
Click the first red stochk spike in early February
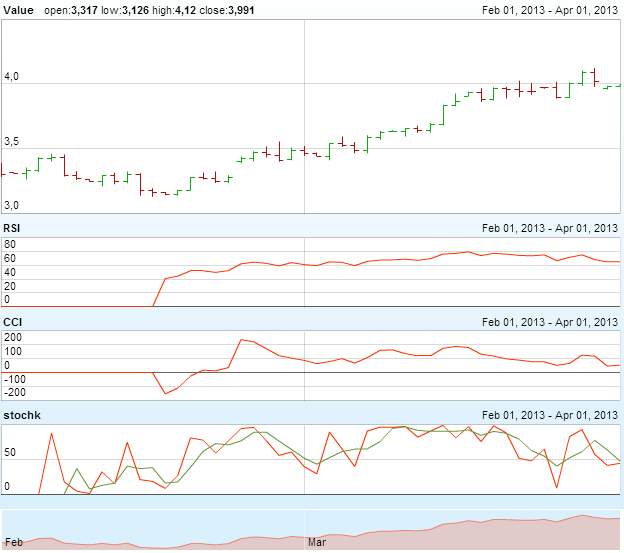click(51, 434)
